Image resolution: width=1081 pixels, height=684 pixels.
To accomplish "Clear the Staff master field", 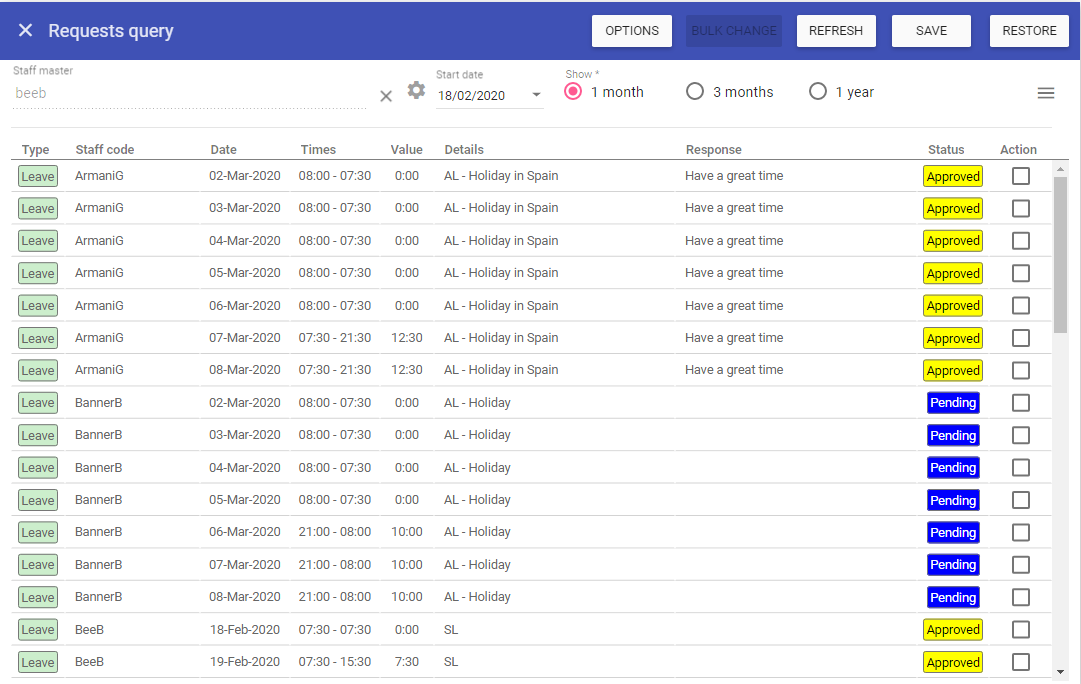I will pos(386,96).
